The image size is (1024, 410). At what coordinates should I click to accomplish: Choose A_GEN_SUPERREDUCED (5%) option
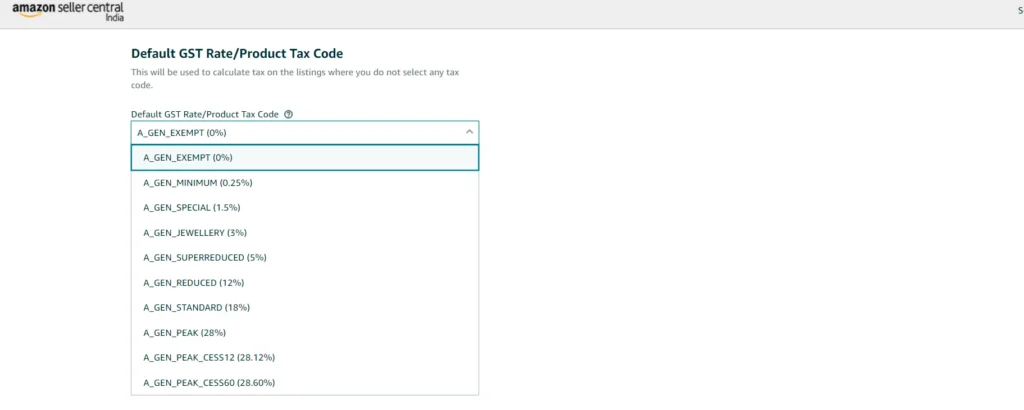(204, 258)
